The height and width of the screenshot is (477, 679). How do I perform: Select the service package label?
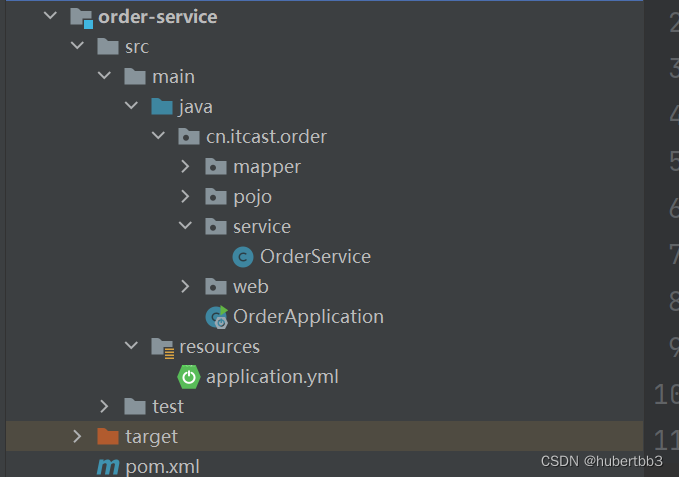click(262, 227)
